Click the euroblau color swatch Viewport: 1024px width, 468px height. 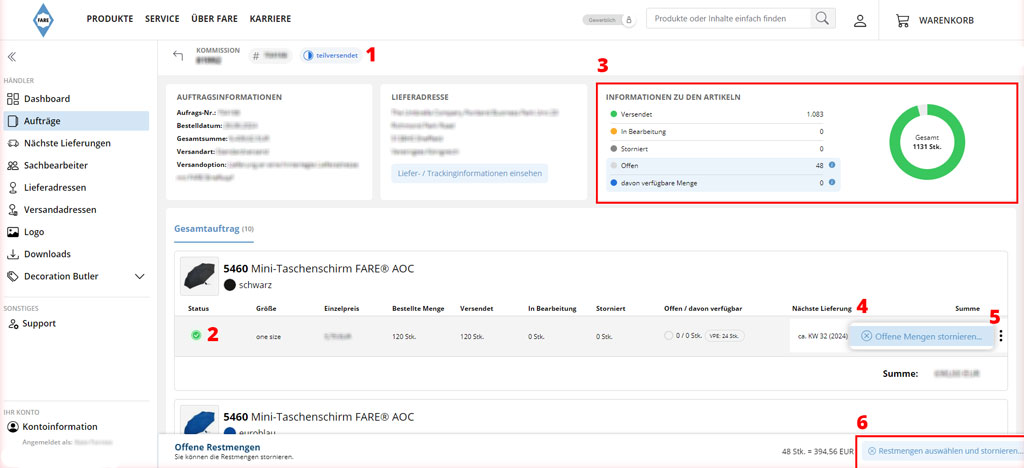[x=229, y=432]
